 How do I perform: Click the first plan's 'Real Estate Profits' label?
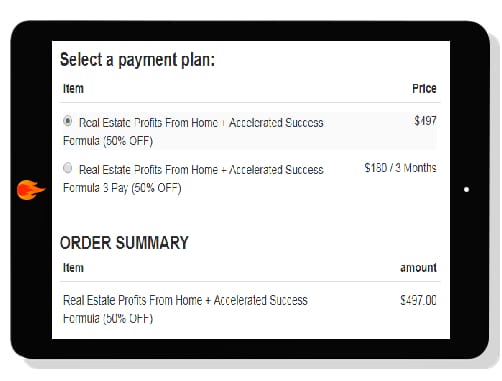click(x=121, y=123)
